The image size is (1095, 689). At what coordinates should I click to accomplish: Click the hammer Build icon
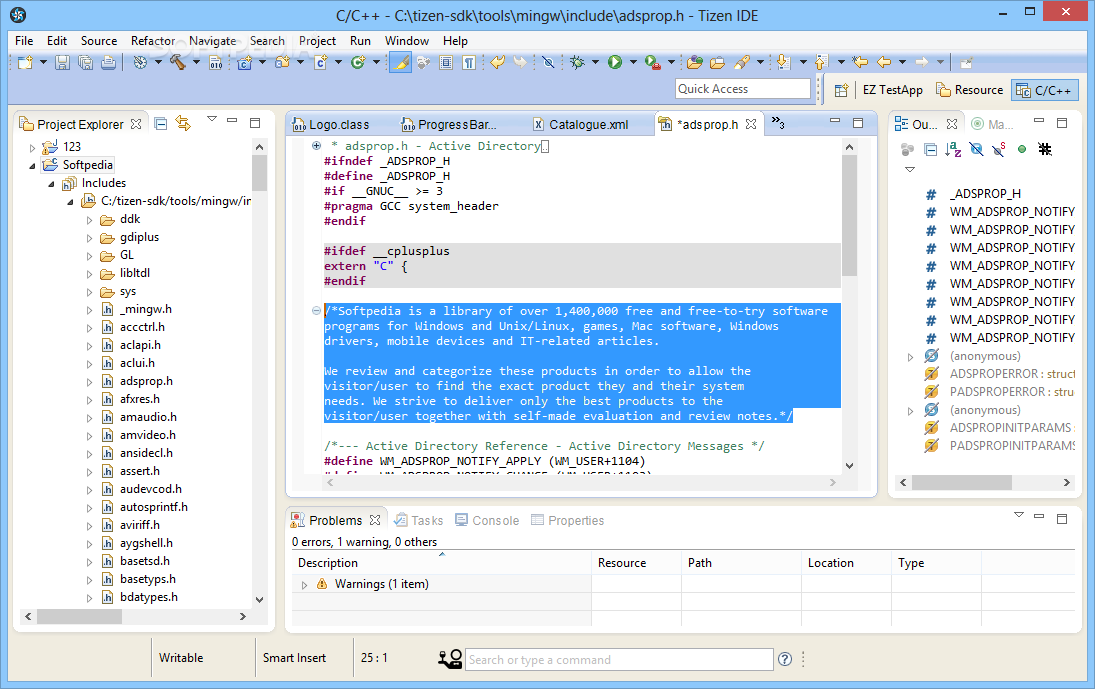pos(178,63)
